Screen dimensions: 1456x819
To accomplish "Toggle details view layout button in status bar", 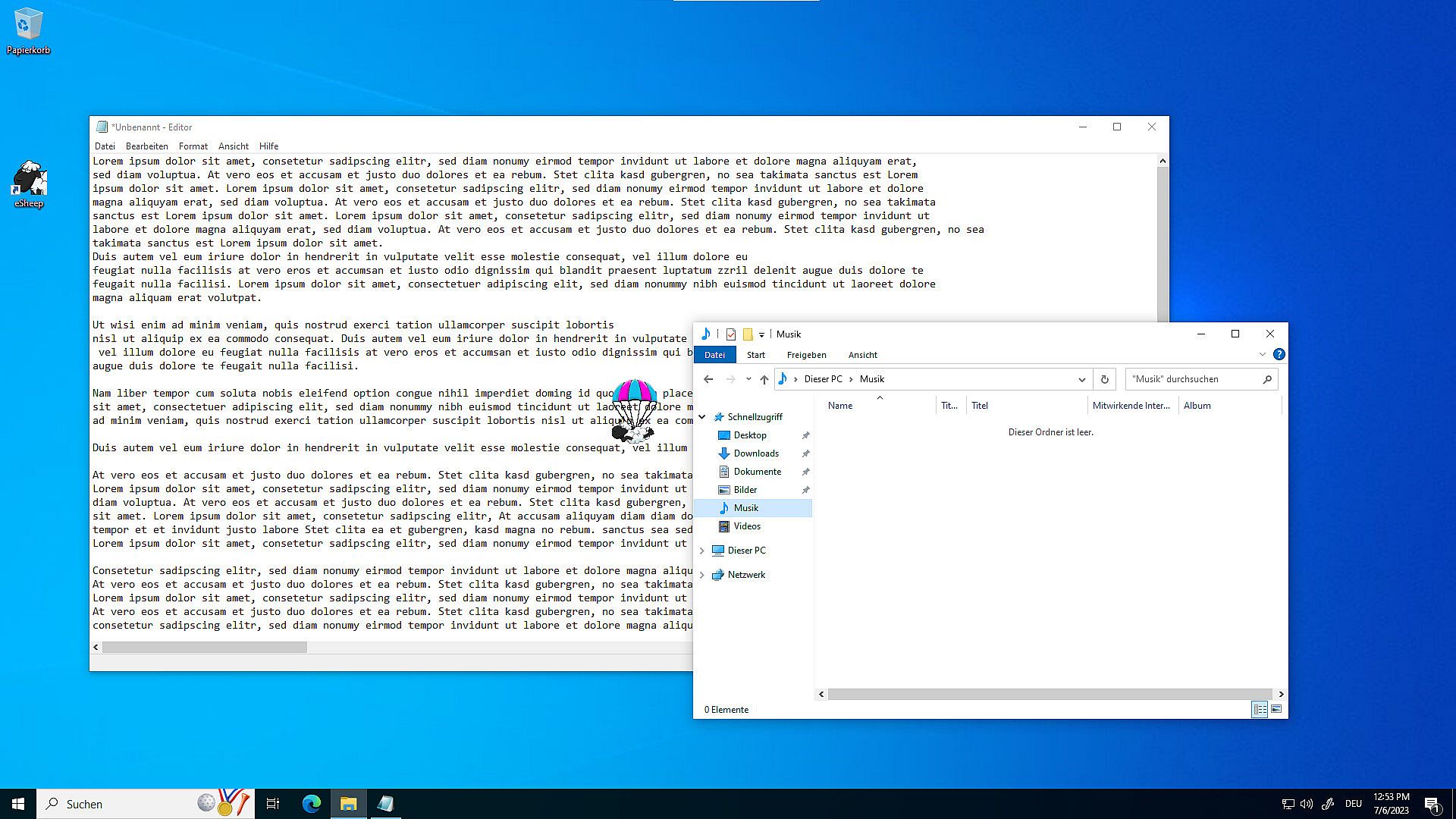I will point(1260,710).
